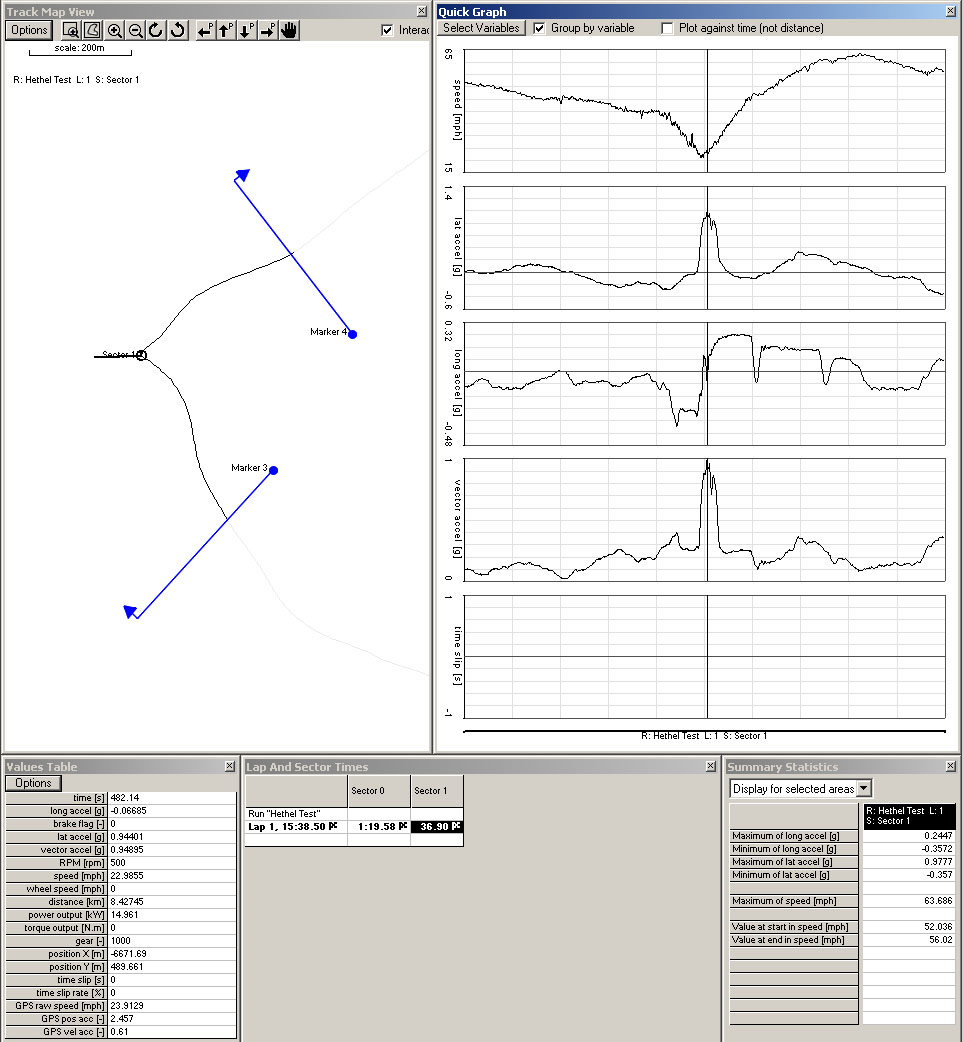963x1042 pixels.
Task: Click the RPM [rpm] row label
Action: click(x=56, y=863)
